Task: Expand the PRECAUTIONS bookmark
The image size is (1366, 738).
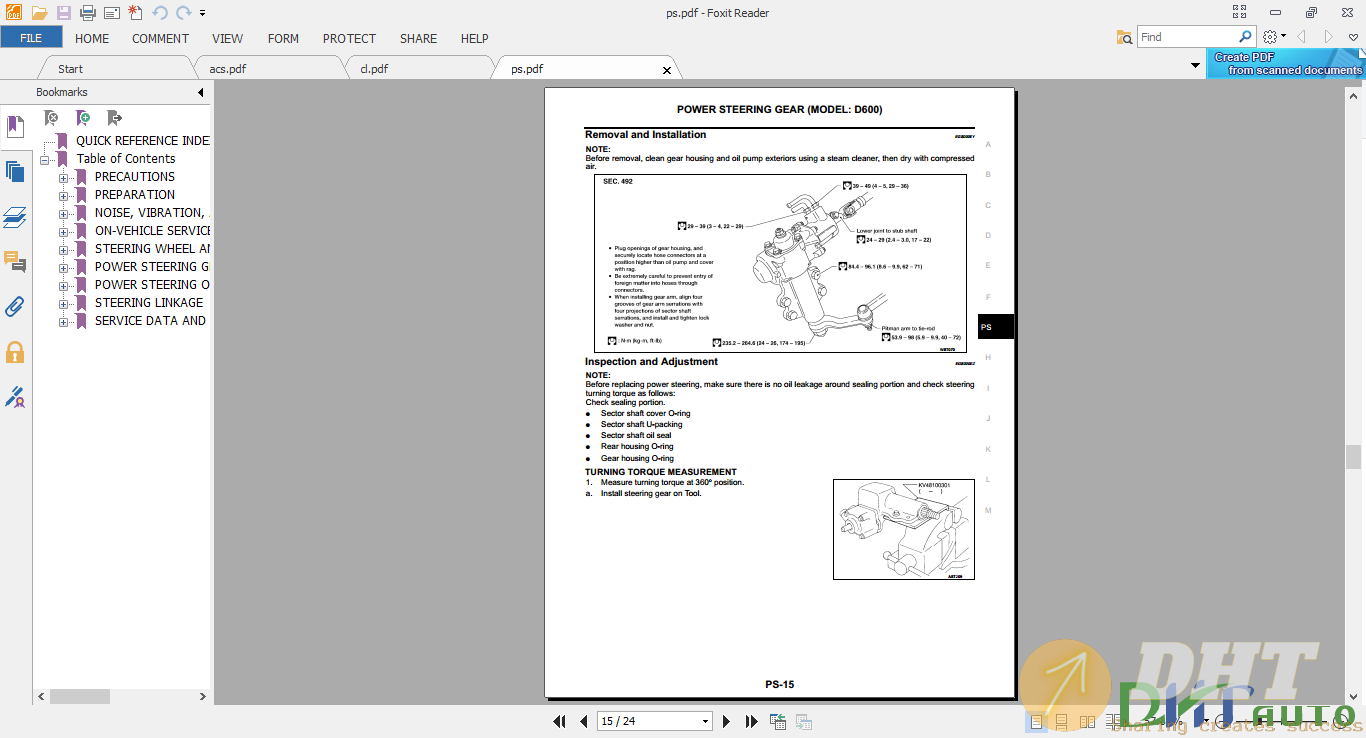Action: tap(63, 177)
